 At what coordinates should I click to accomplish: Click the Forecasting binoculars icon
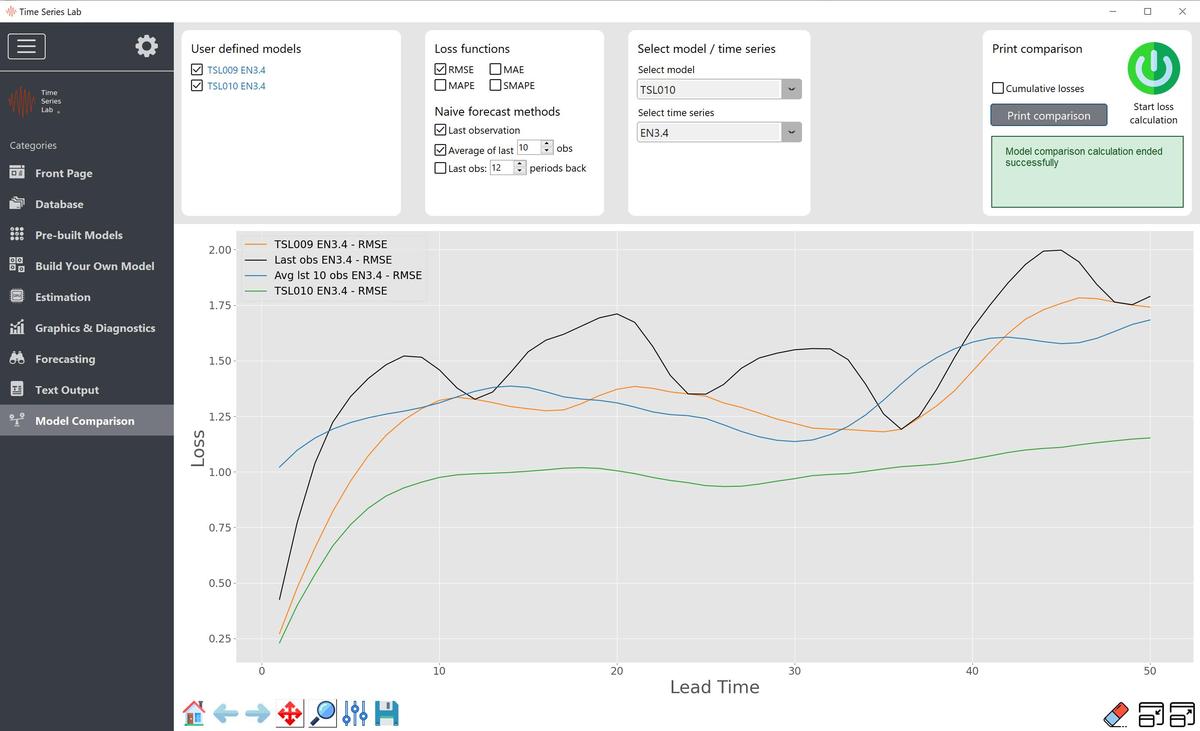[x=17, y=359]
